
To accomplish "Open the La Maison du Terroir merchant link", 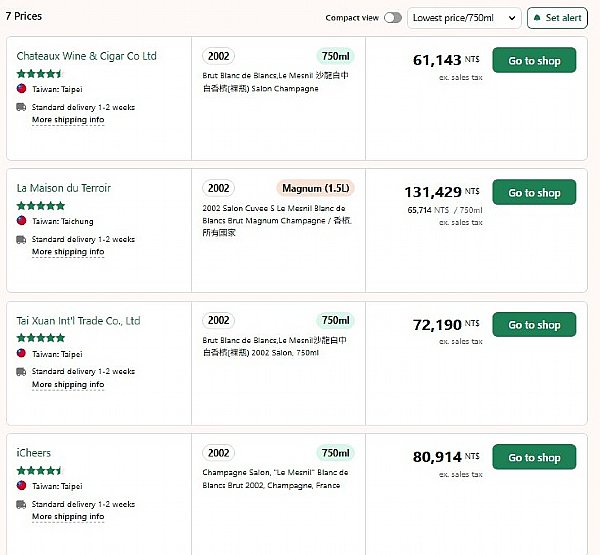I will [x=64, y=188].
